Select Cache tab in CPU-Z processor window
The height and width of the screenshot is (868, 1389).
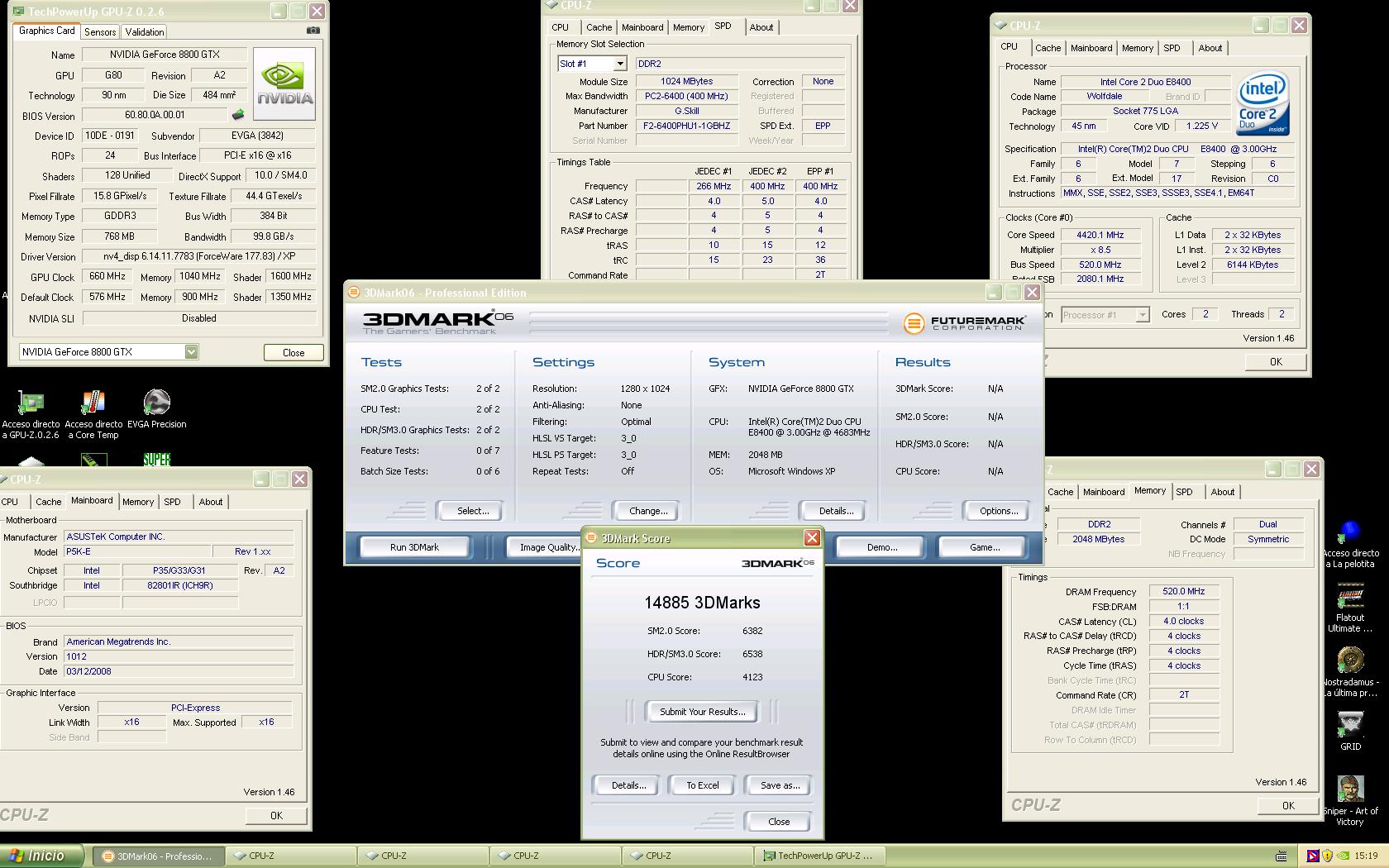tap(1048, 48)
